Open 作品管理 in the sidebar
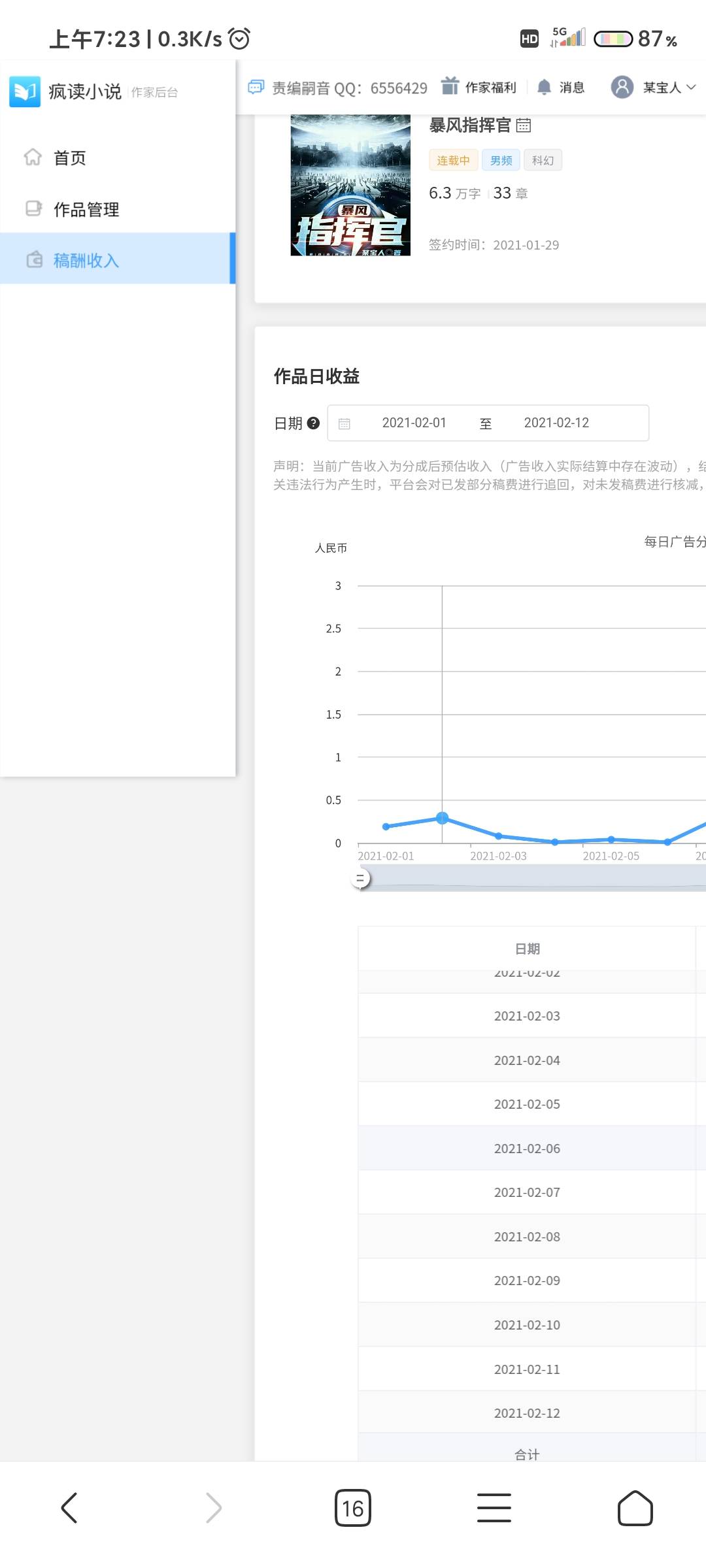 click(x=86, y=210)
